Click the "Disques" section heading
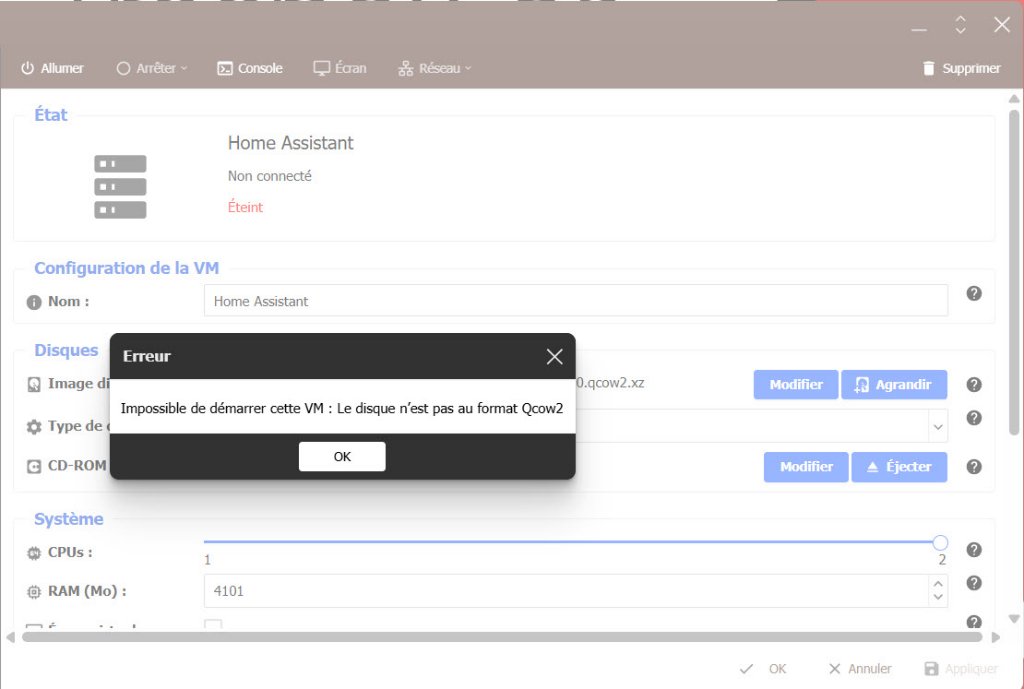This screenshot has height=689, width=1024. pyautogui.click(x=66, y=350)
